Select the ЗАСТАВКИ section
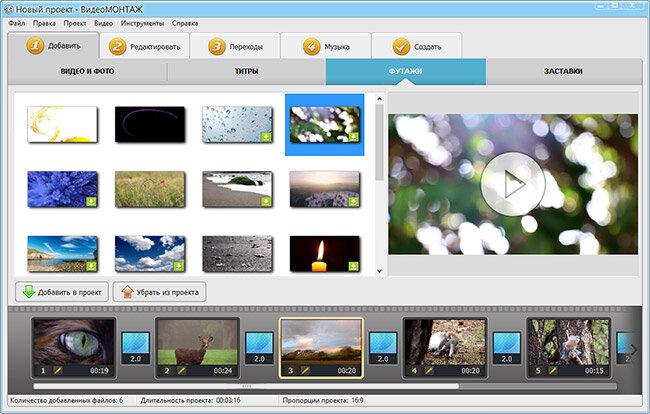The image size is (650, 414). pyautogui.click(x=563, y=71)
